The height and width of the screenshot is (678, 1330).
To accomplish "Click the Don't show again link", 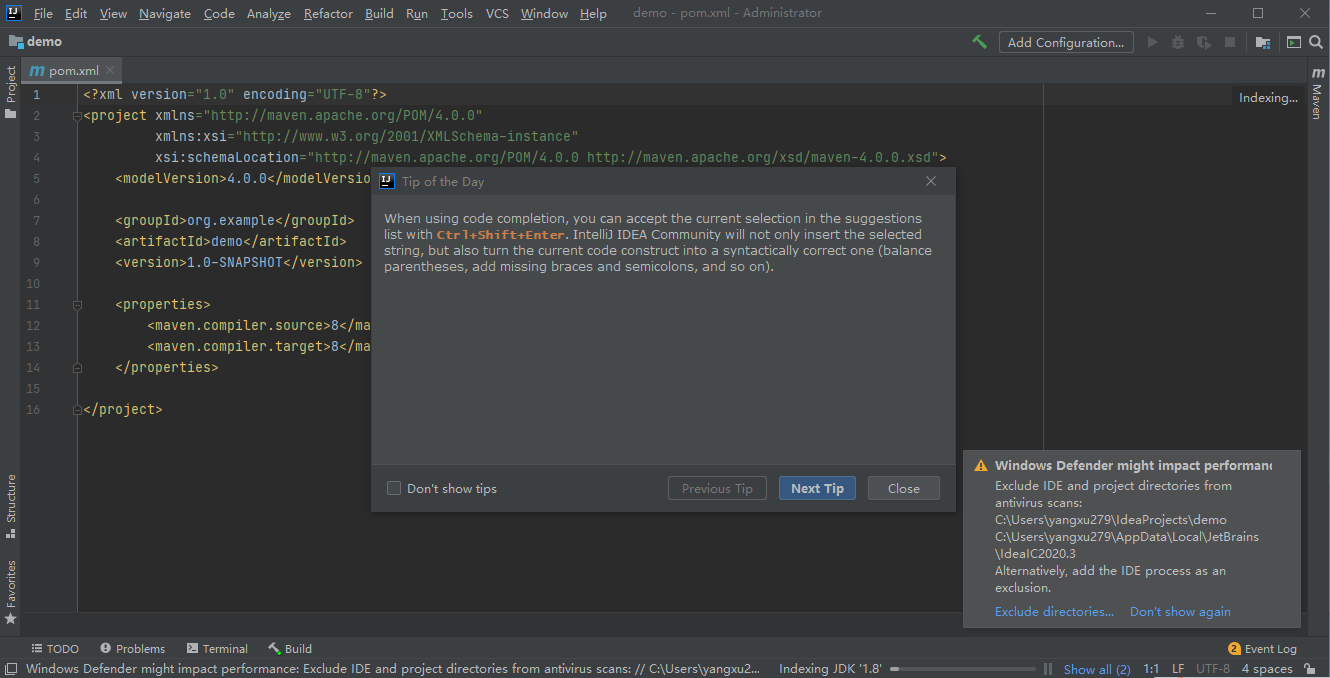I will click(x=1180, y=611).
